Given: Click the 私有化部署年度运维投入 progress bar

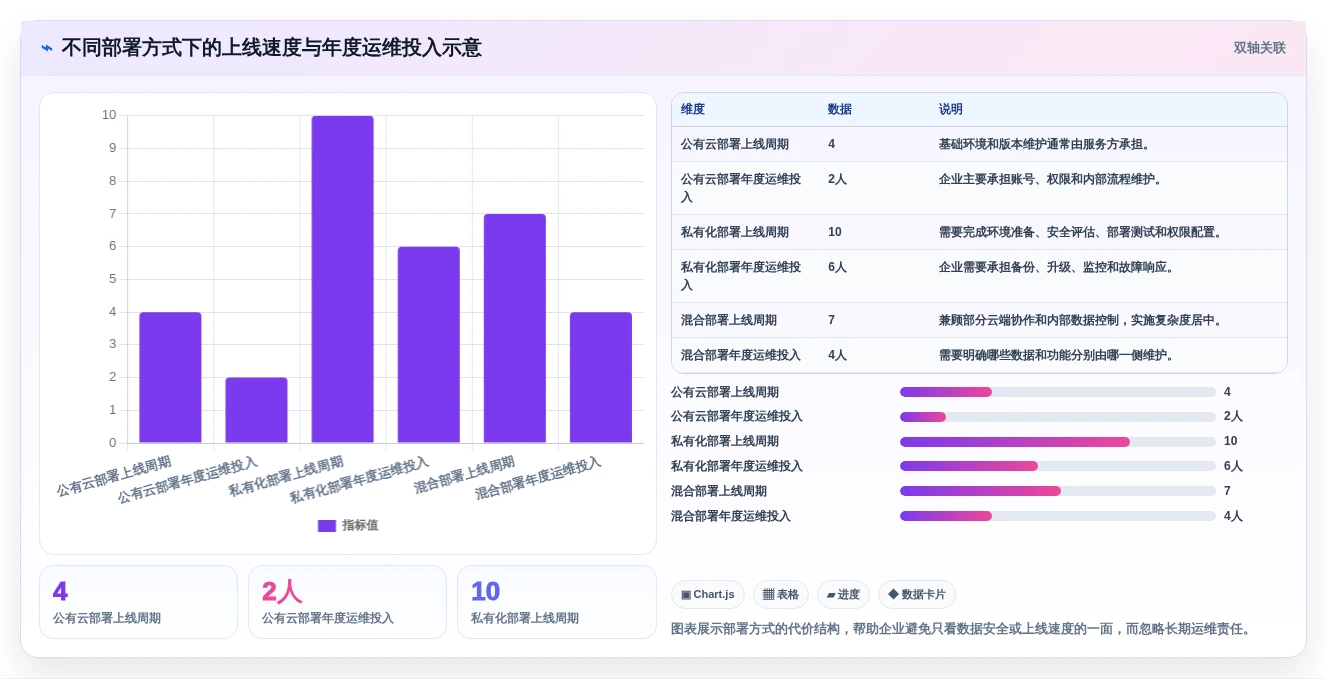Looking at the screenshot, I should click(1058, 466).
